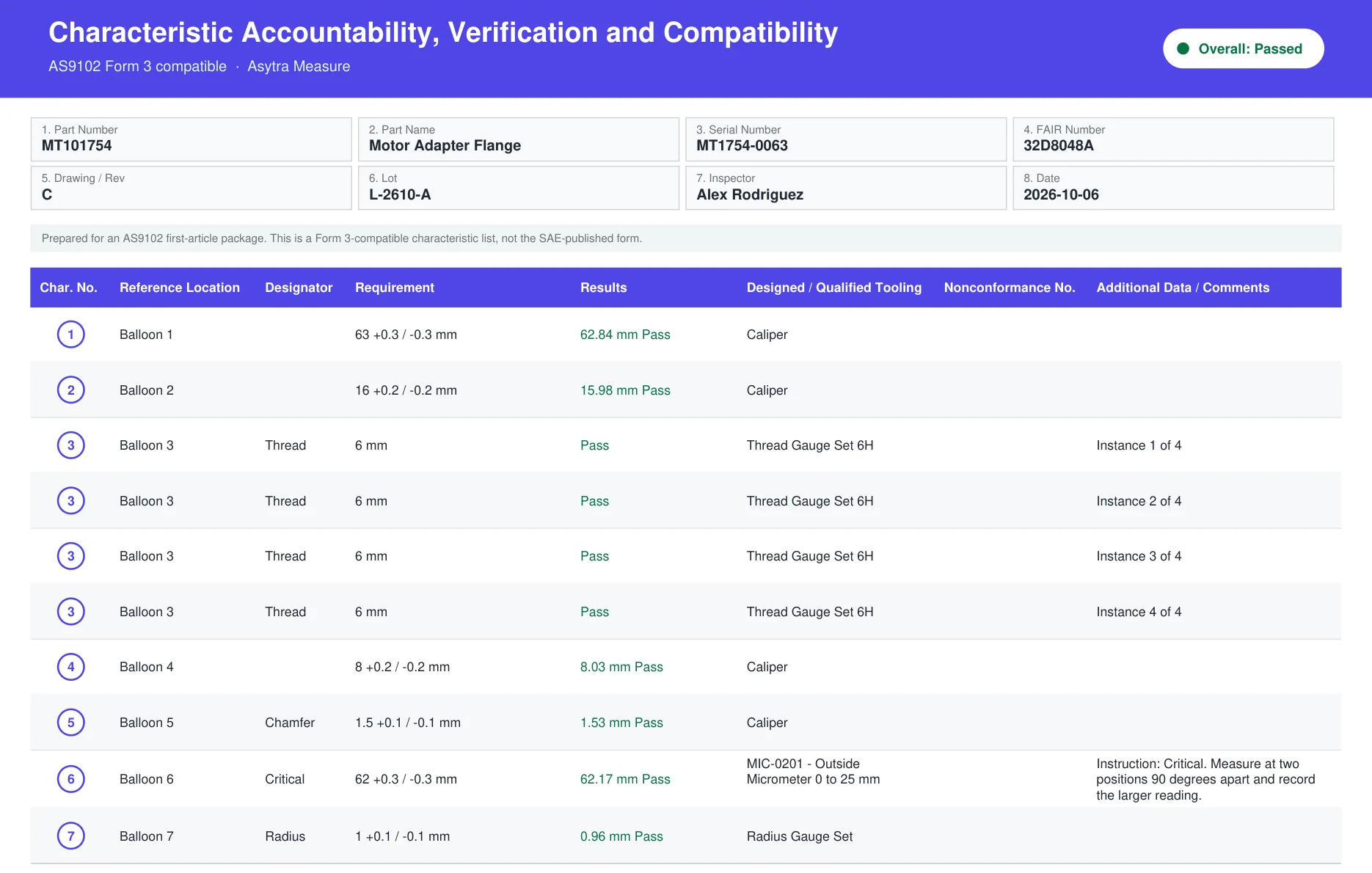This screenshot has width=1372, height=873.
Task: Click the AS9102 first-article package note
Action: pos(342,238)
